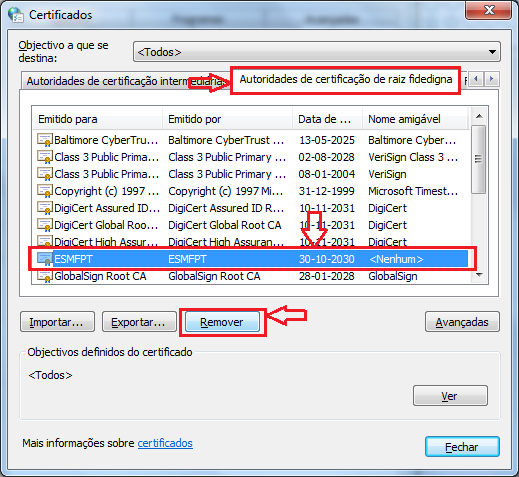519x477 pixels.
Task: Click the Certificados window title icon
Action: (16, 15)
